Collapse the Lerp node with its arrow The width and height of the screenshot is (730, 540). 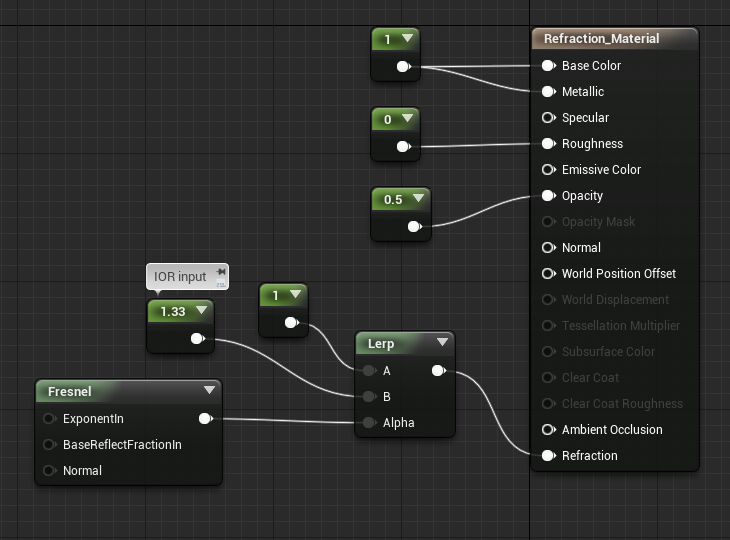pos(442,343)
